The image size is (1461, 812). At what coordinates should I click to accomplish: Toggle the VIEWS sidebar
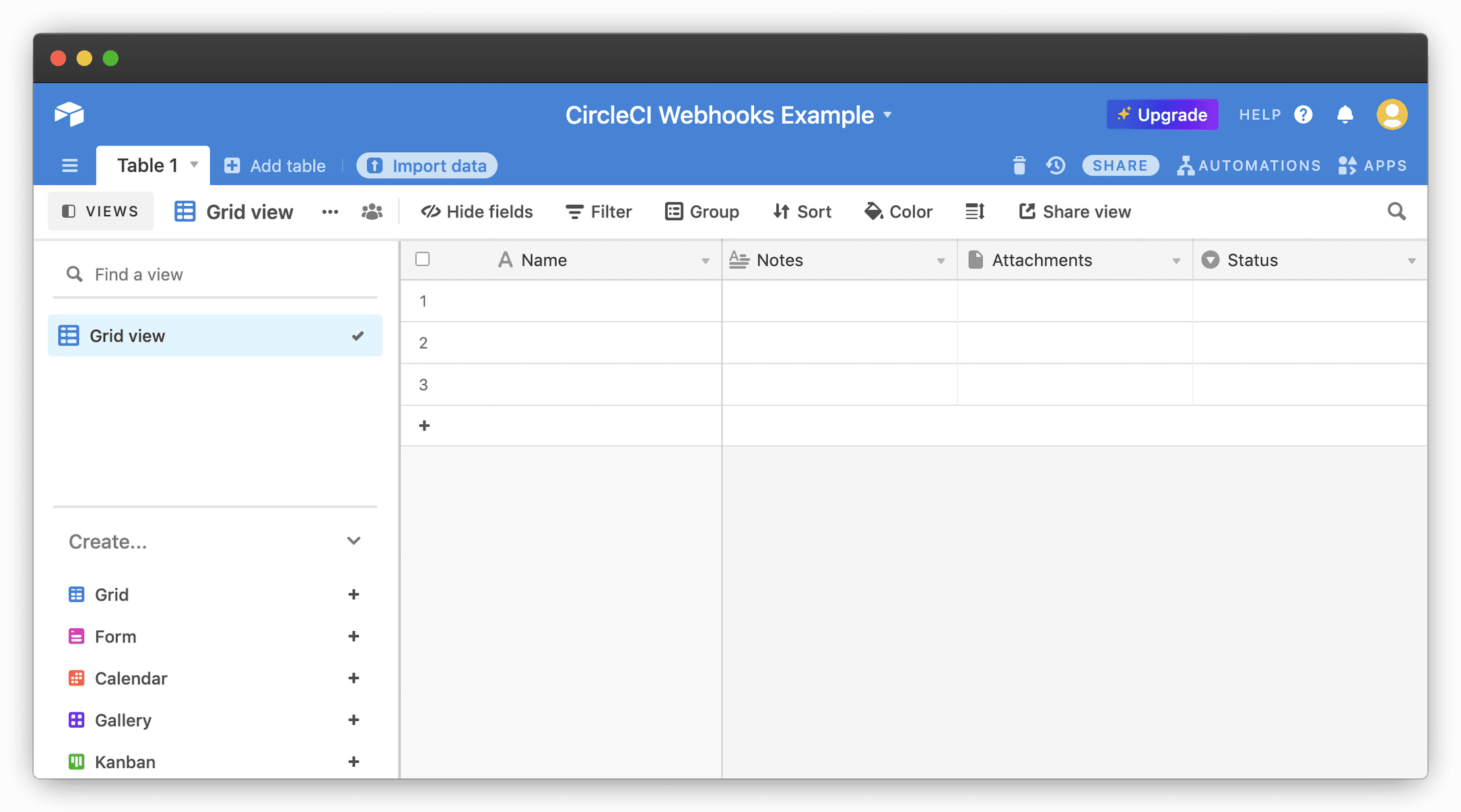pos(100,211)
